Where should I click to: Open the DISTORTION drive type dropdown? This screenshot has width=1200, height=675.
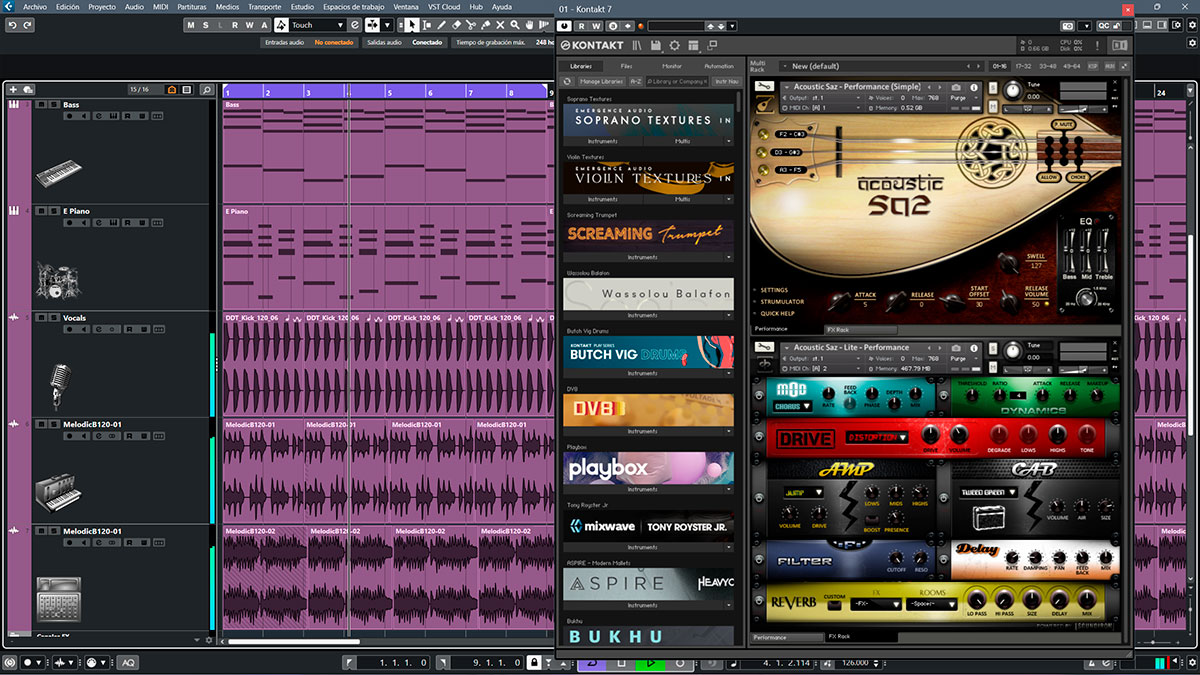[877, 437]
